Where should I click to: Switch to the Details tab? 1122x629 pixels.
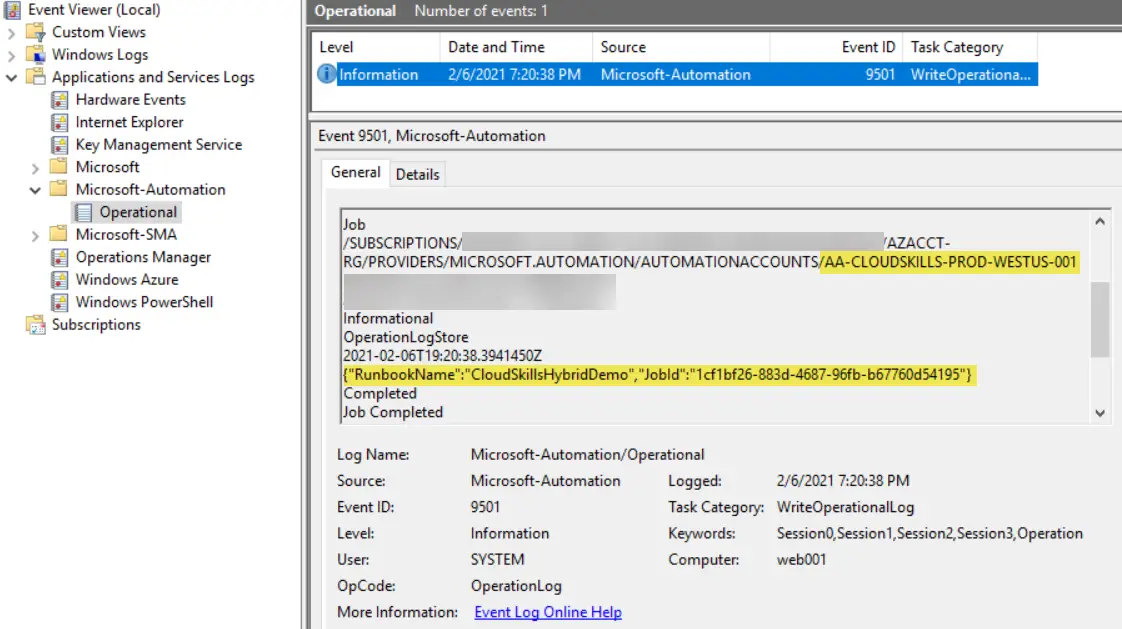417,174
